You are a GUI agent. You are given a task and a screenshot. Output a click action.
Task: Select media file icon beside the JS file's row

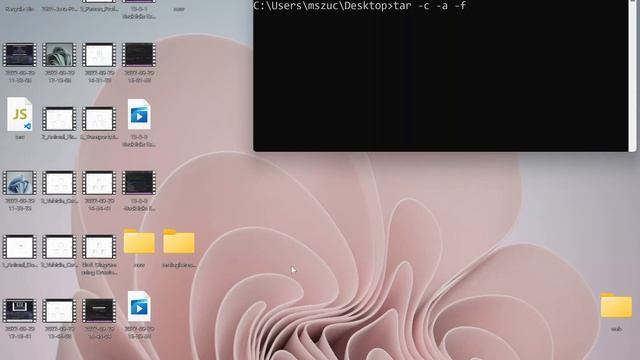click(139, 115)
